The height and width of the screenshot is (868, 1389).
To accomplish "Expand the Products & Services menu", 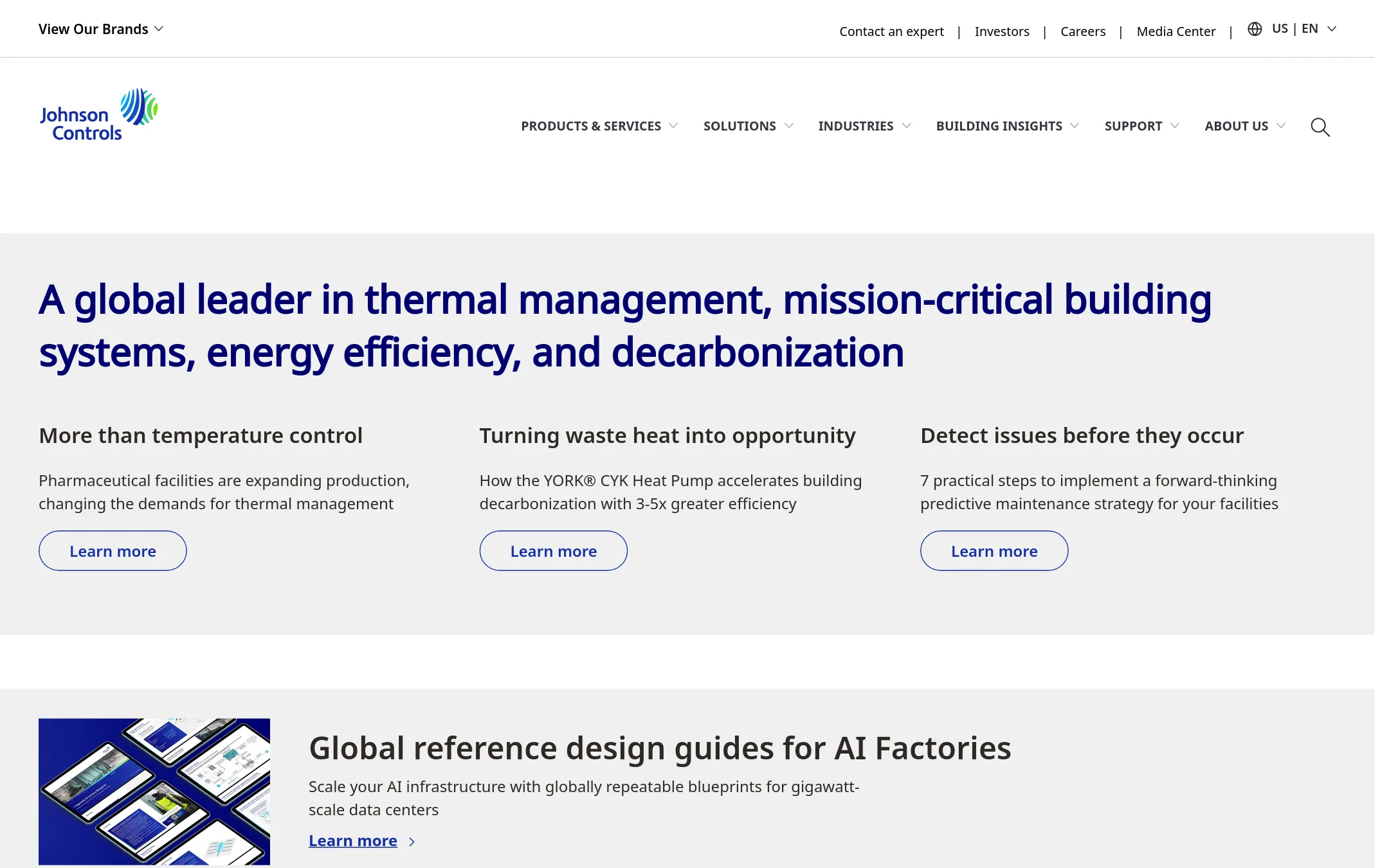I will pyautogui.click(x=599, y=126).
